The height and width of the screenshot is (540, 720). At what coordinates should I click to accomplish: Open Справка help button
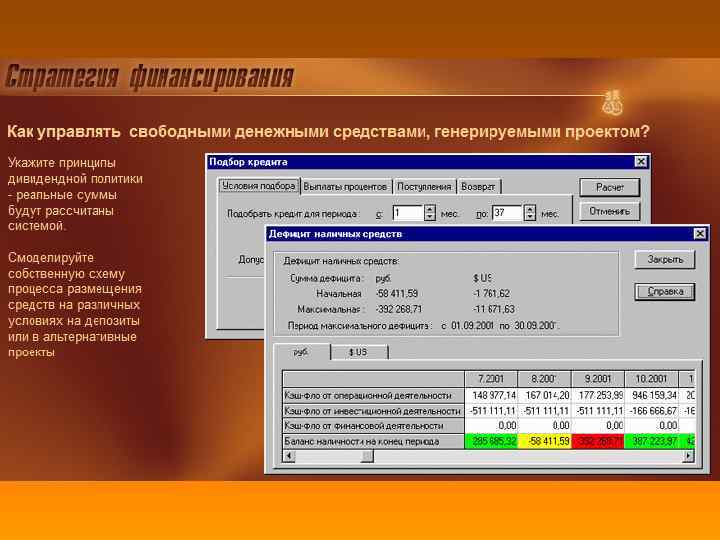tap(665, 292)
